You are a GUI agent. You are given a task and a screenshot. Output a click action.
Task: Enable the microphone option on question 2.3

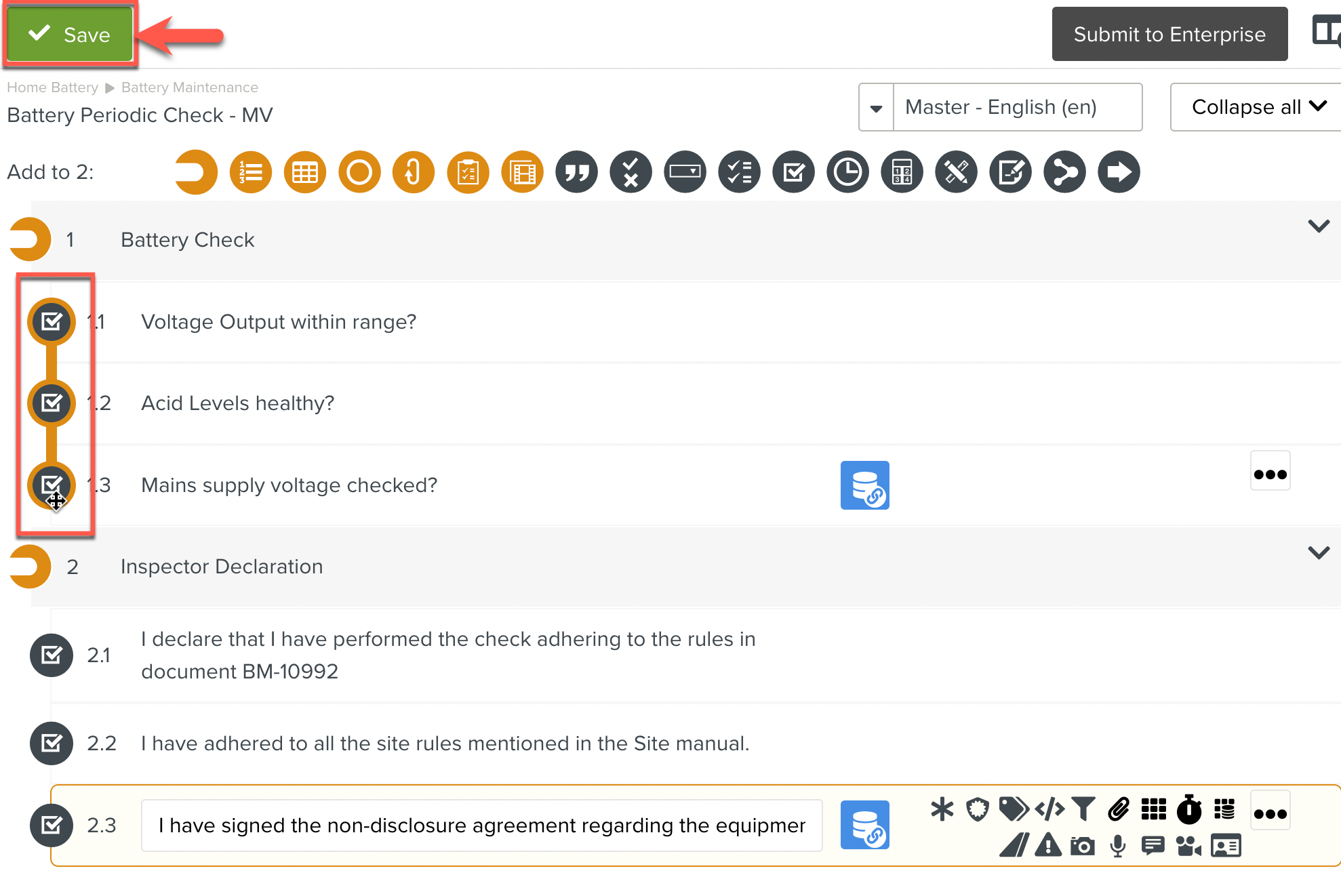point(1117,846)
